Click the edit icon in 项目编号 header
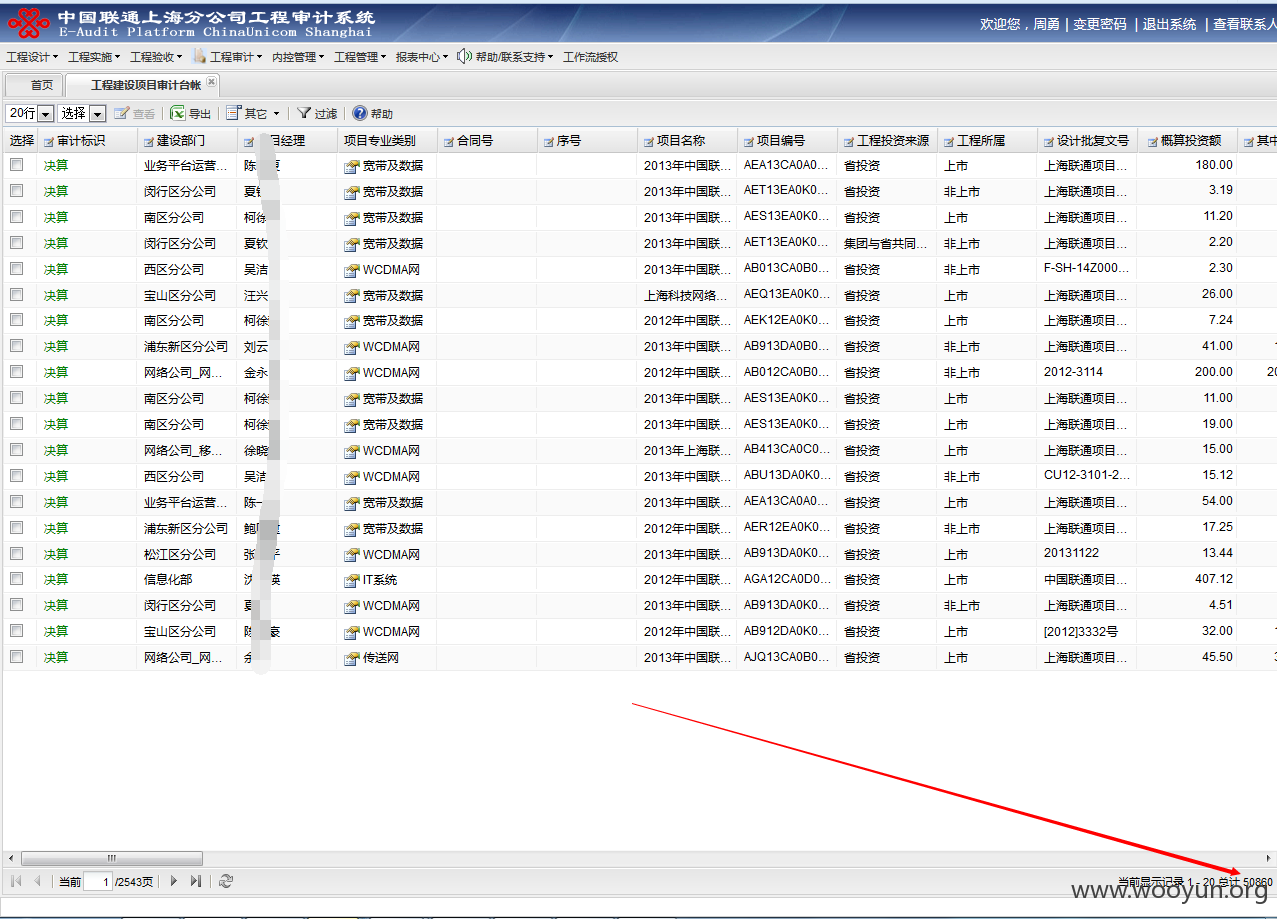1277x919 pixels. click(749, 142)
